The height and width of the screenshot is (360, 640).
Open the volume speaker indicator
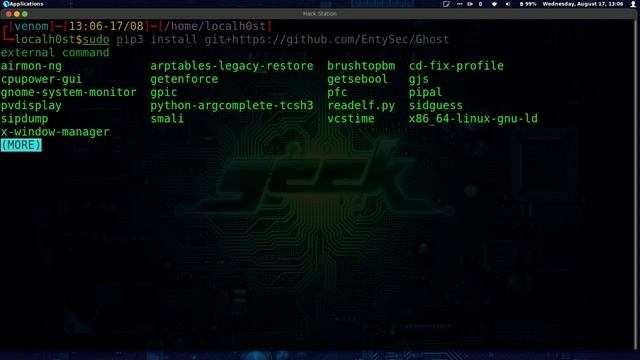[x=508, y=4]
